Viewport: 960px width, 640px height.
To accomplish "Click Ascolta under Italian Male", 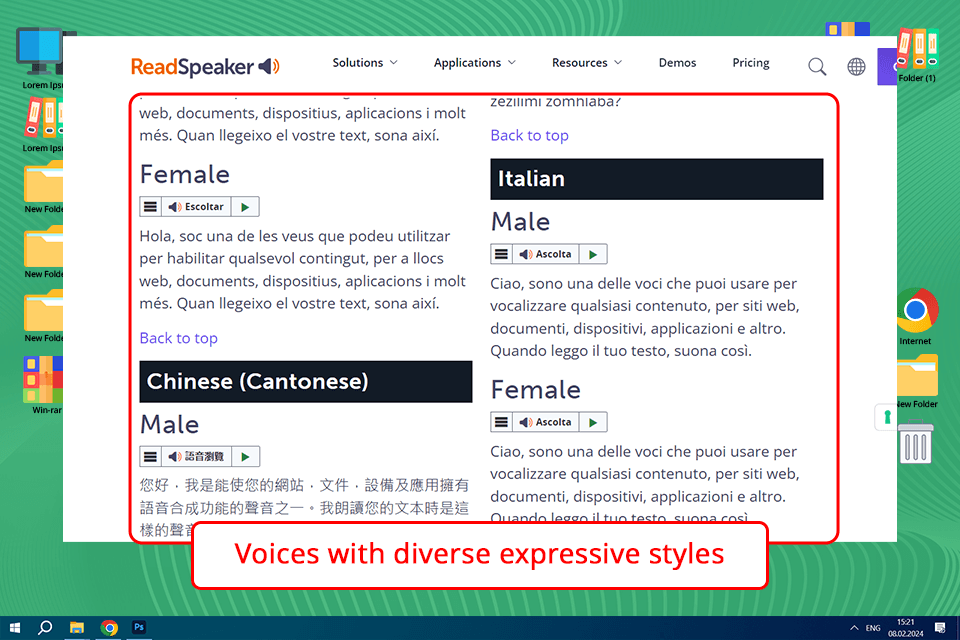I will click(x=546, y=254).
